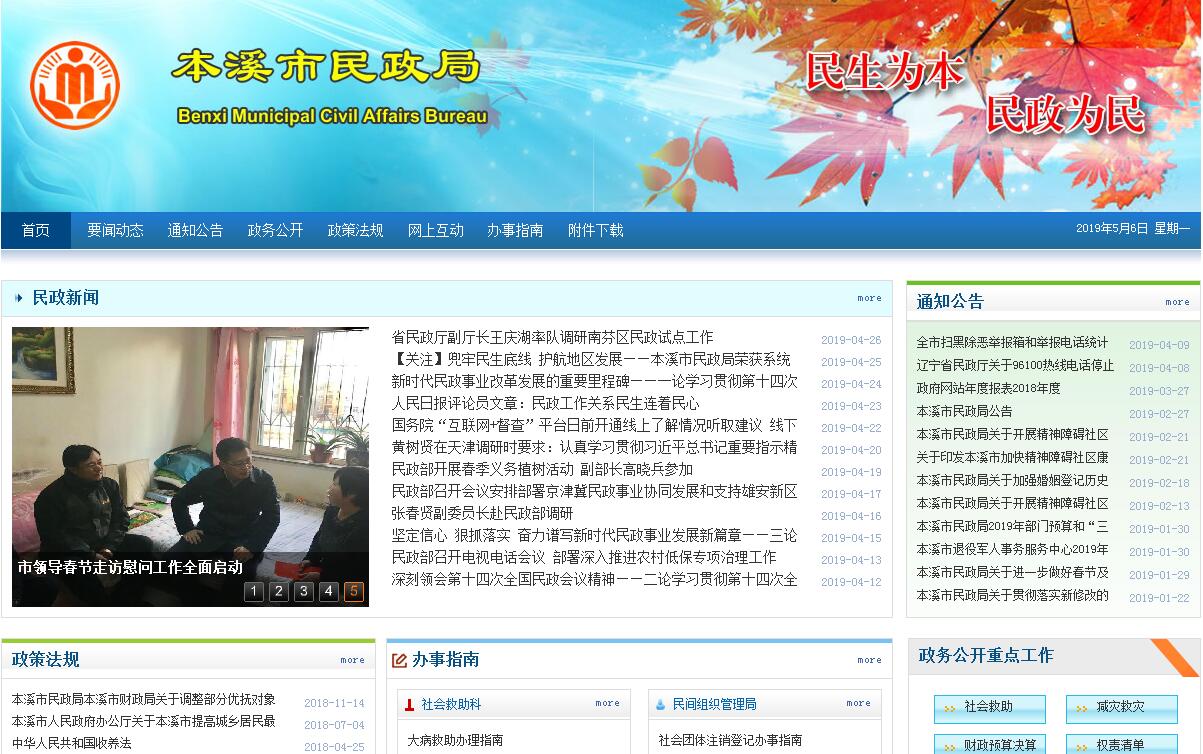Image resolution: width=1203 pixels, height=754 pixels.
Task: Select the highlighted slide 5 indicator
Action: tap(354, 592)
